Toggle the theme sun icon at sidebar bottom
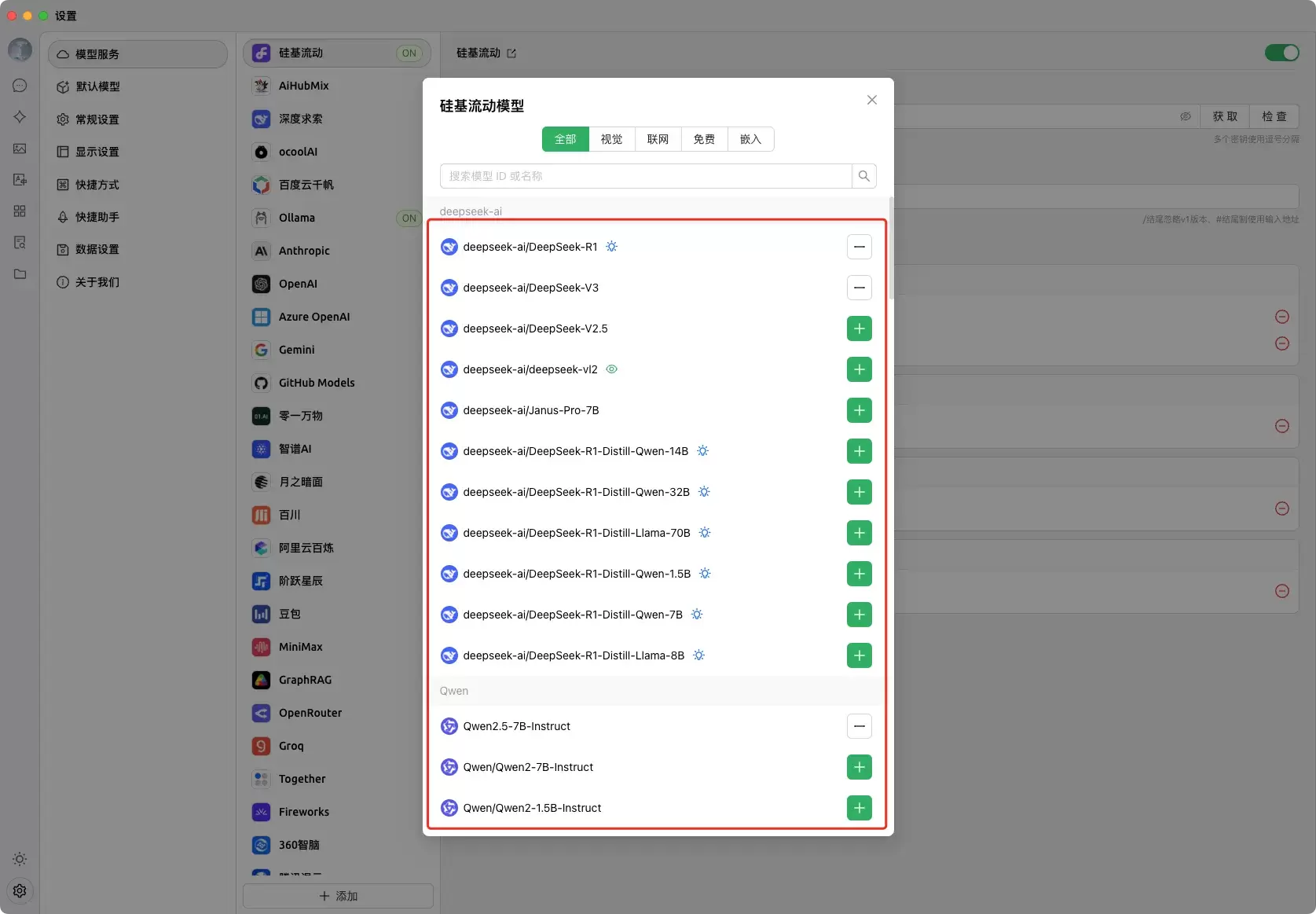This screenshot has width=1316, height=914. (x=20, y=859)
